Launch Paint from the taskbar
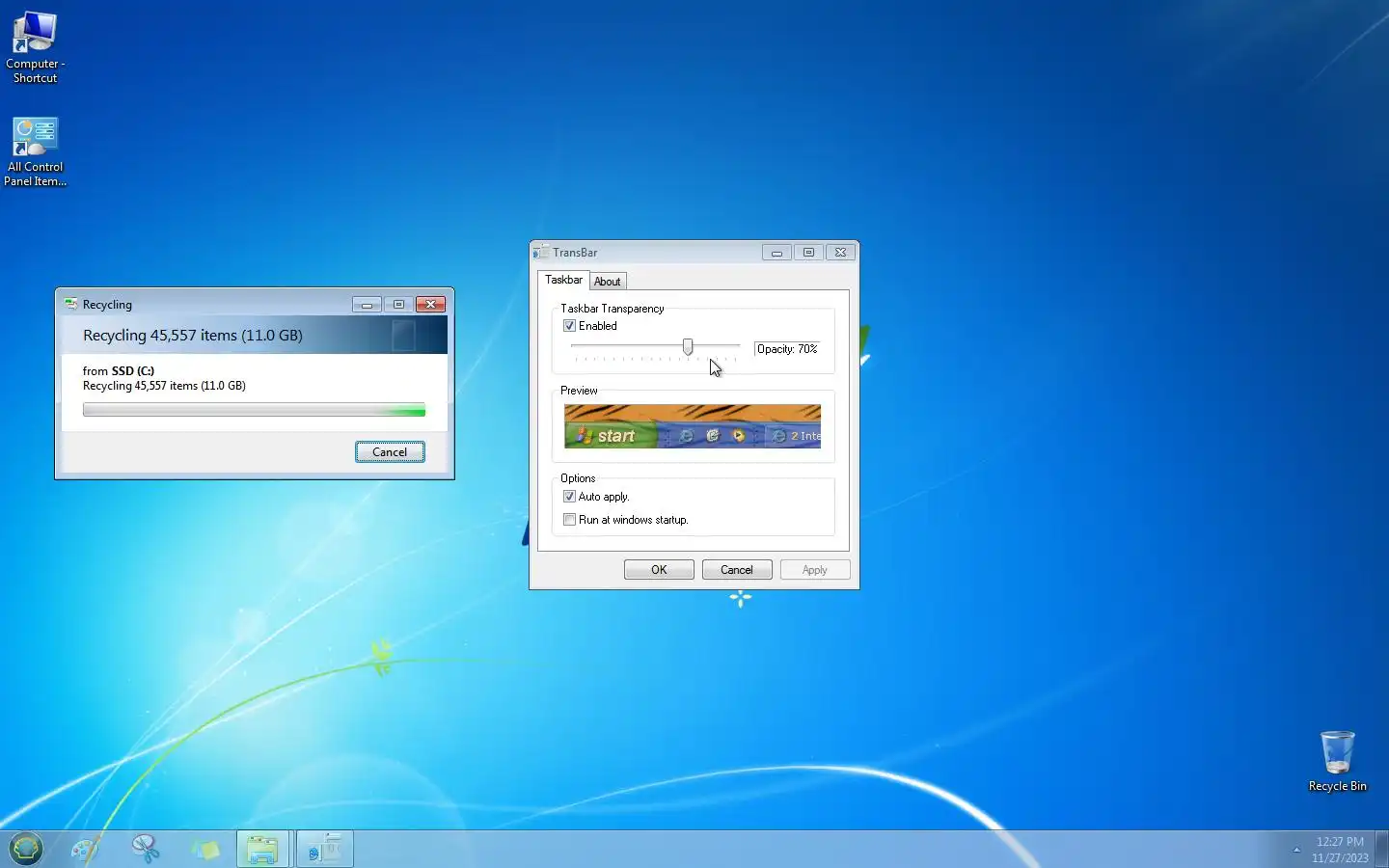 click(x=85, y=849)
